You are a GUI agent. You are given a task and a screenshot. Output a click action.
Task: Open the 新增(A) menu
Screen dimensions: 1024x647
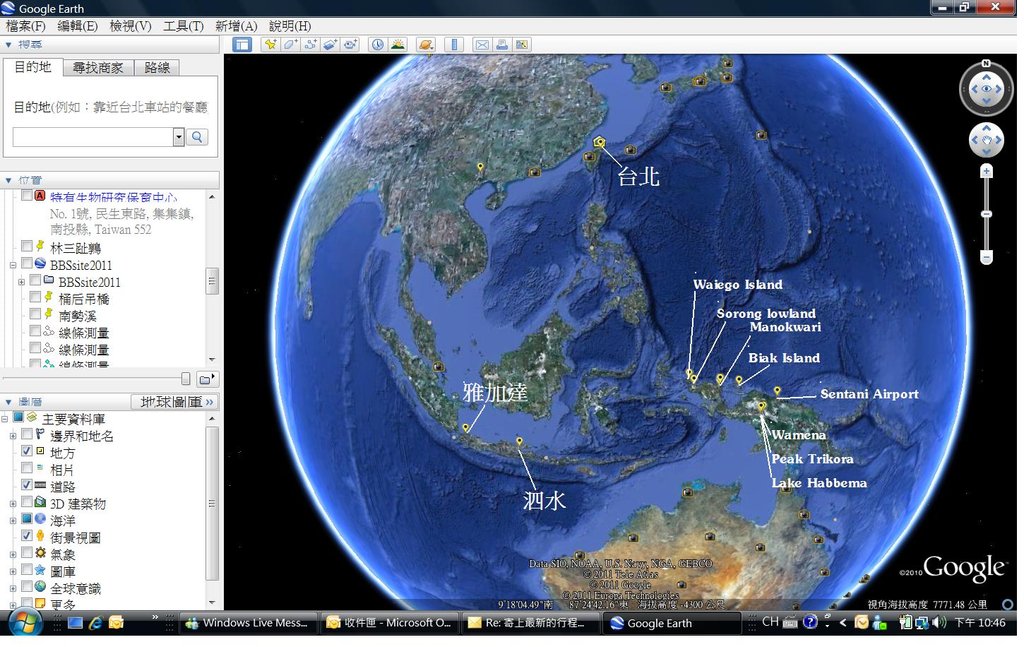[236, 26]
